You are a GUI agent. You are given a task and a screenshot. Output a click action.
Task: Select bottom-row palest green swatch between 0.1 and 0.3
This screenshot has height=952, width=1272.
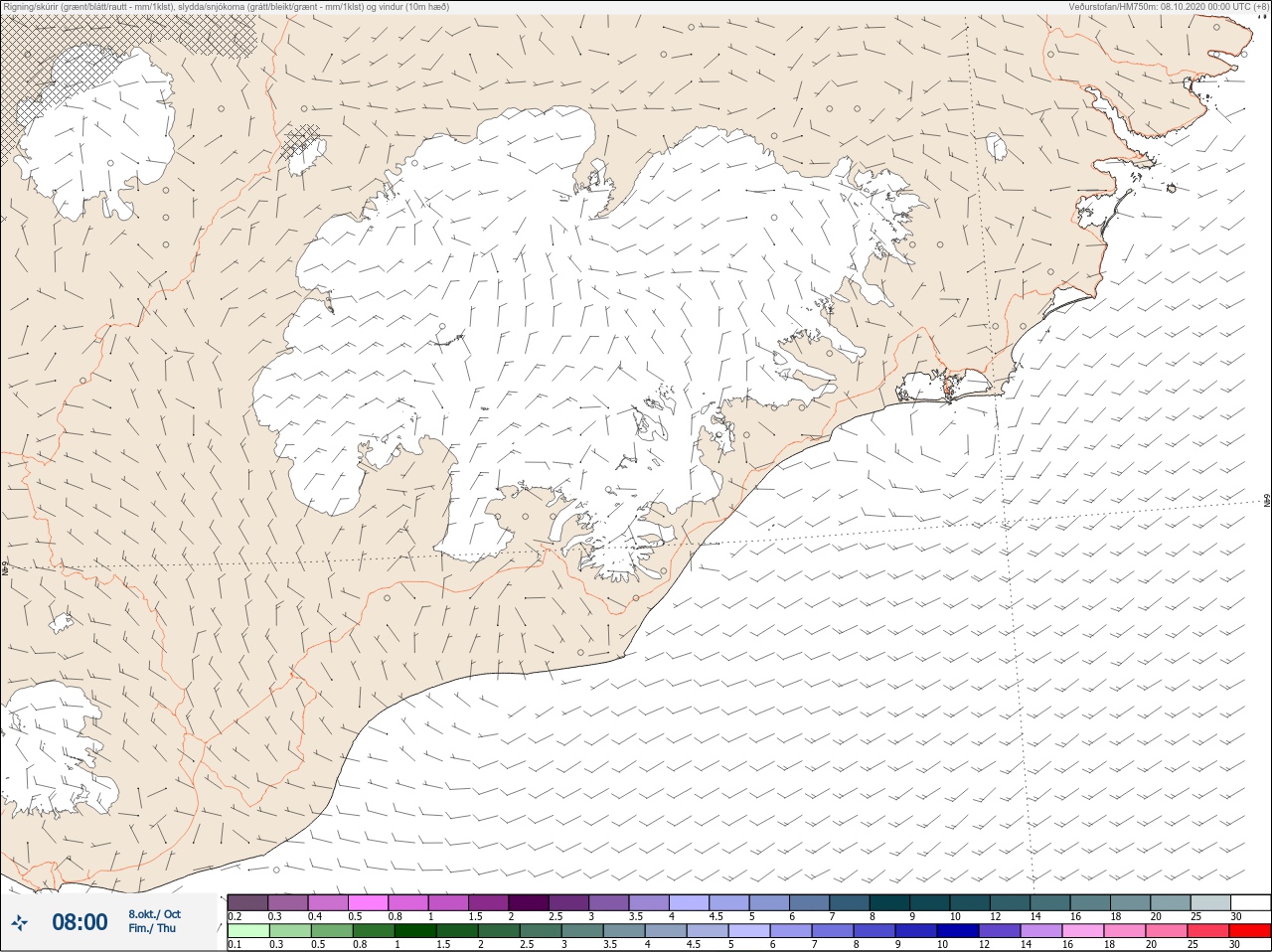(x=247, y=931)
